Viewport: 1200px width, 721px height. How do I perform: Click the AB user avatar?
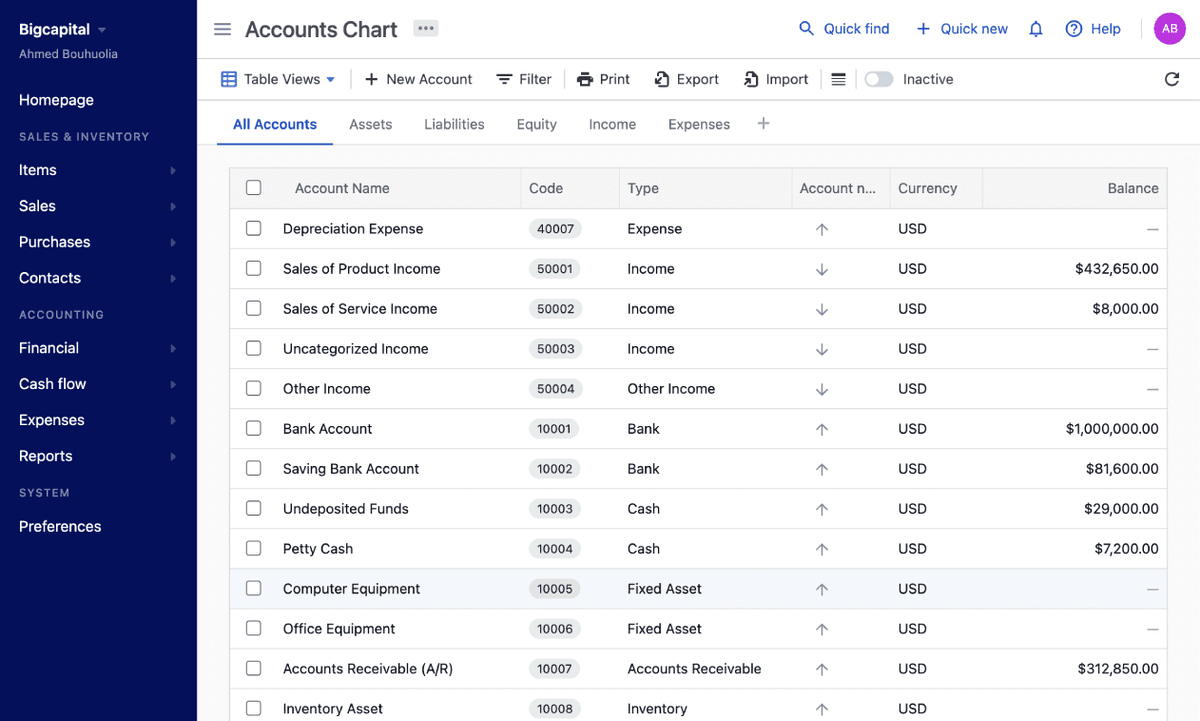[1169, 28]
